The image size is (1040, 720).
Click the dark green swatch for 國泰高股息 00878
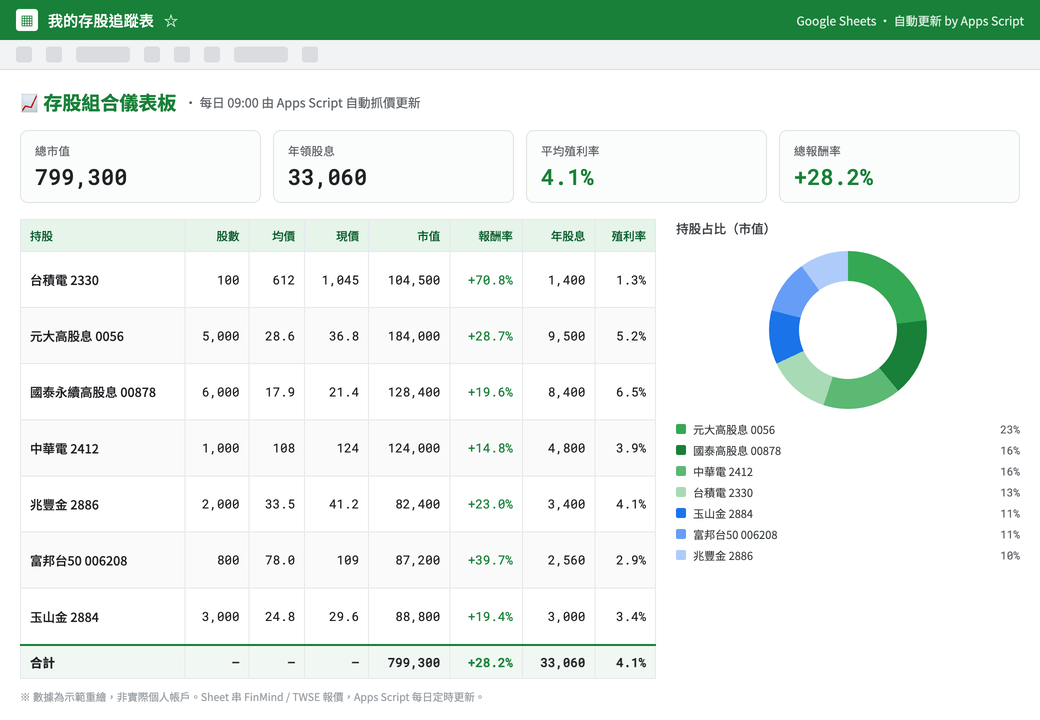tap(681, 451)
